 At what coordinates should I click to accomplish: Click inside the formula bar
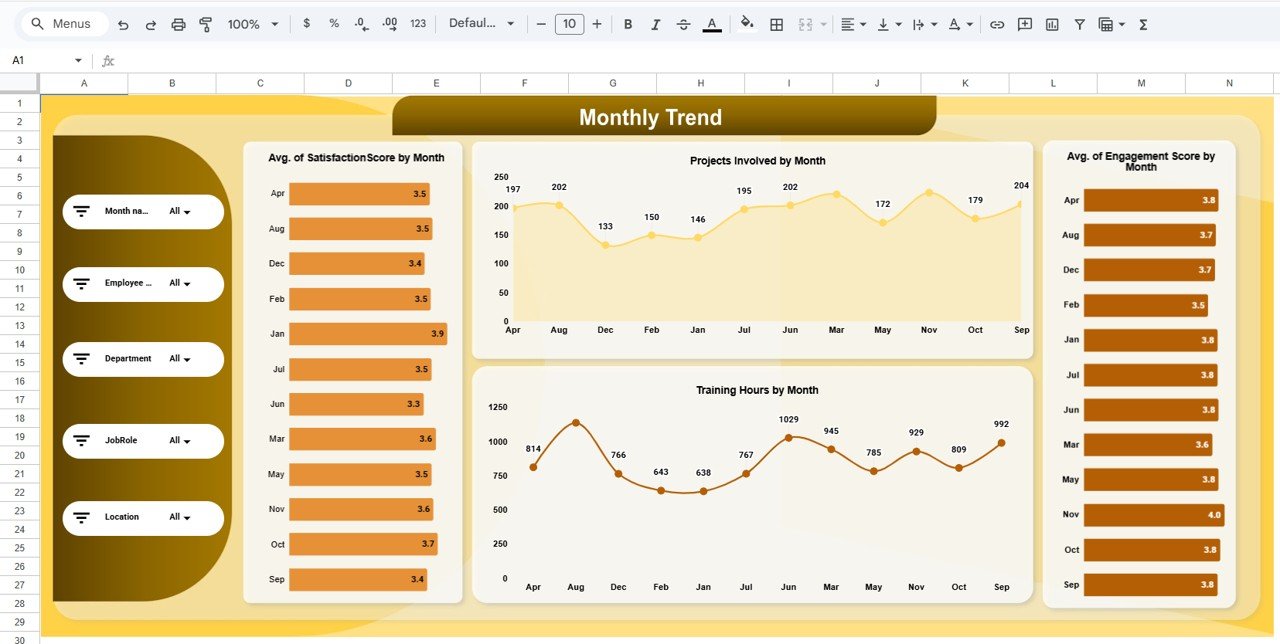tap(300, 60)
